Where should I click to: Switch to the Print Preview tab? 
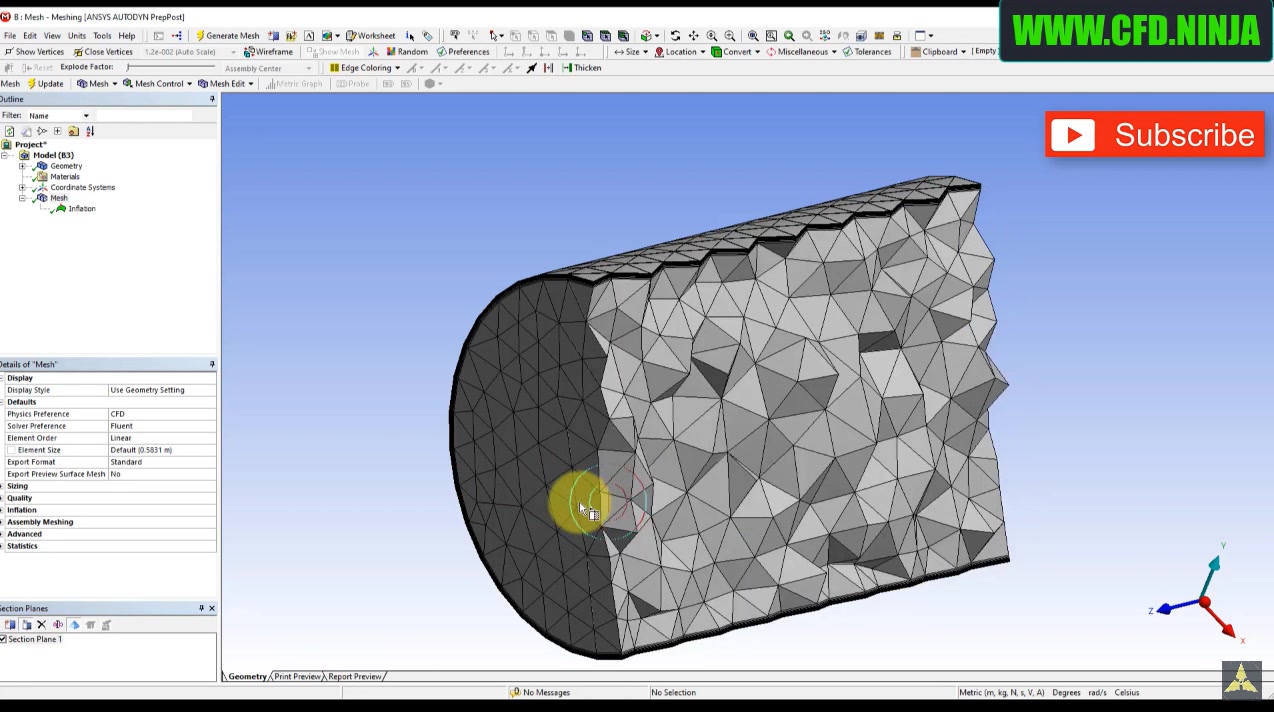coord(296,676)
